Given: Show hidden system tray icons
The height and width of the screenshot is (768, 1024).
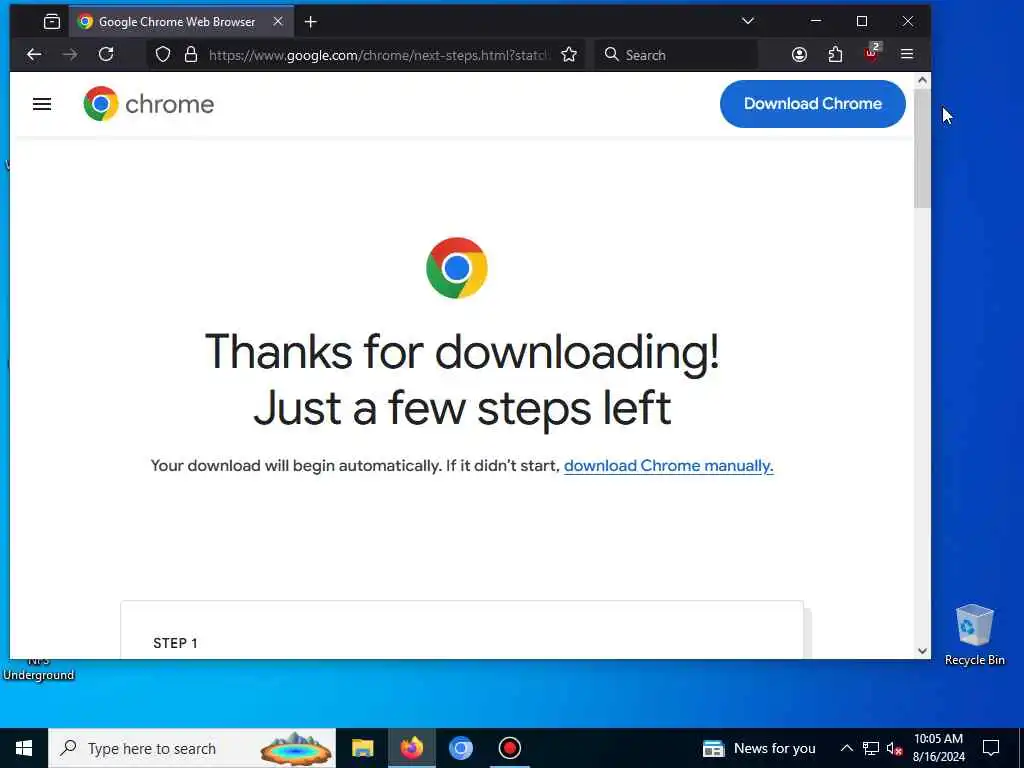Looking at the screenshot, I should click(846, 748).
